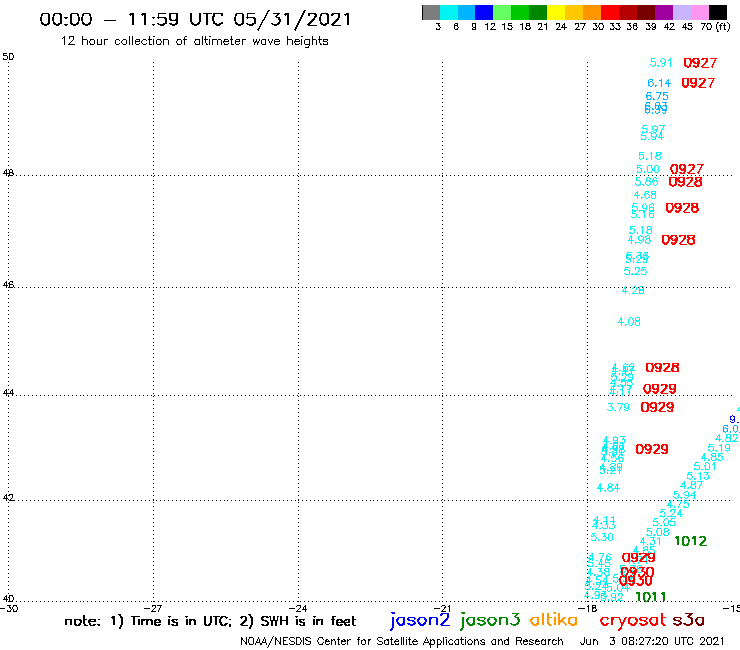
Task: Click the 'Jun 3 08:27:20 UTC 2021' timestamp
Action: 652,641
